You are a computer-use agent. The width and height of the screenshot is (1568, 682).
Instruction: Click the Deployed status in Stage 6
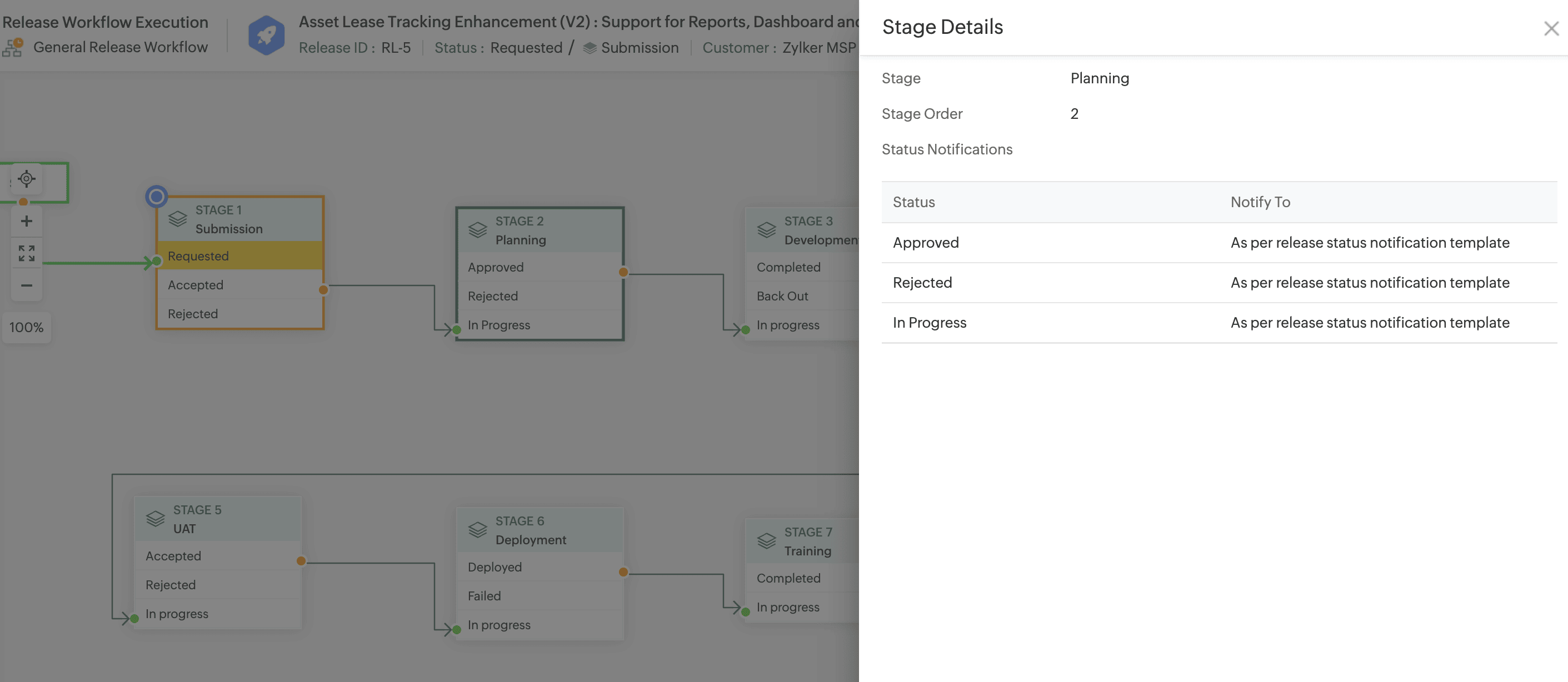(495, 567)
